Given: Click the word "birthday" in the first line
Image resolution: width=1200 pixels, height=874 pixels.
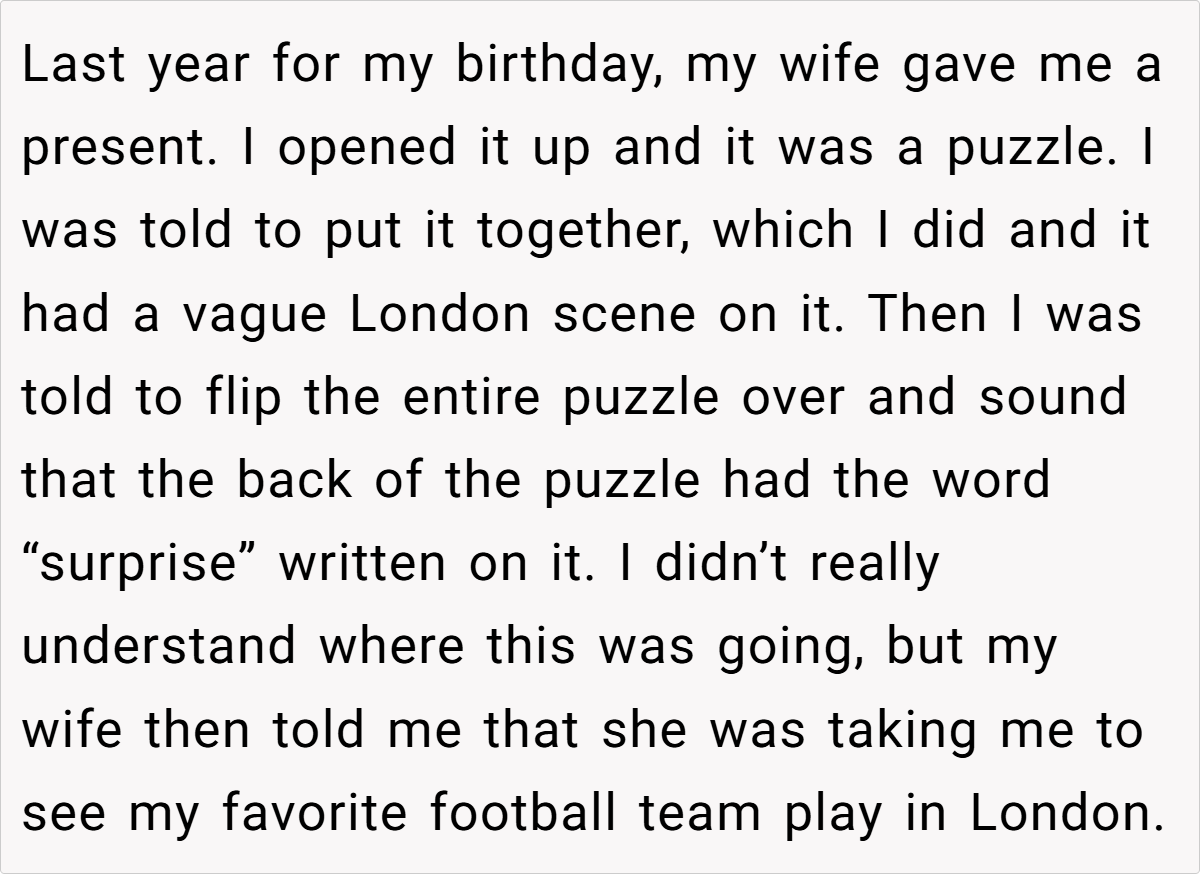Looking at the screenshot, I should (561, 66).
